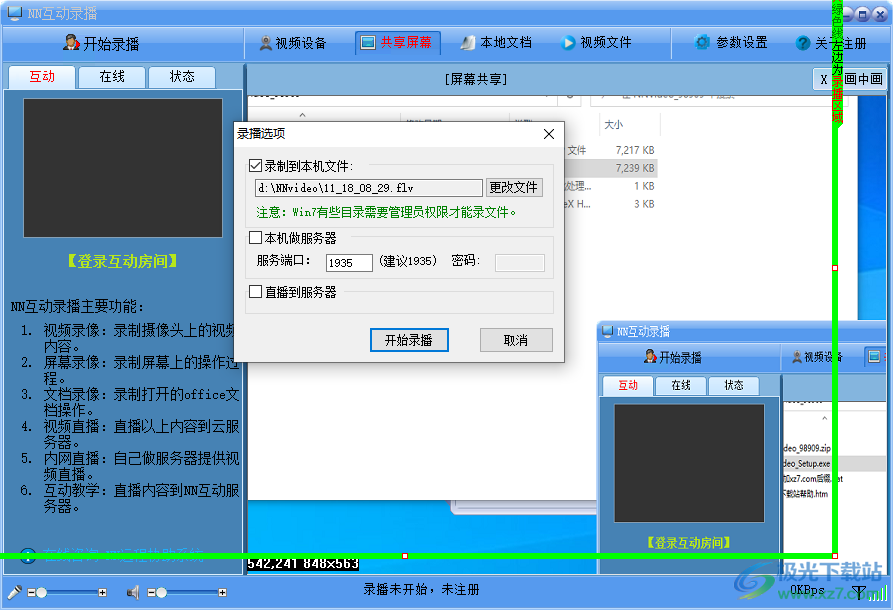Click the NN互动录播 title bar monitor icon
The image size is (893, 610).
(x=15, y=13)
